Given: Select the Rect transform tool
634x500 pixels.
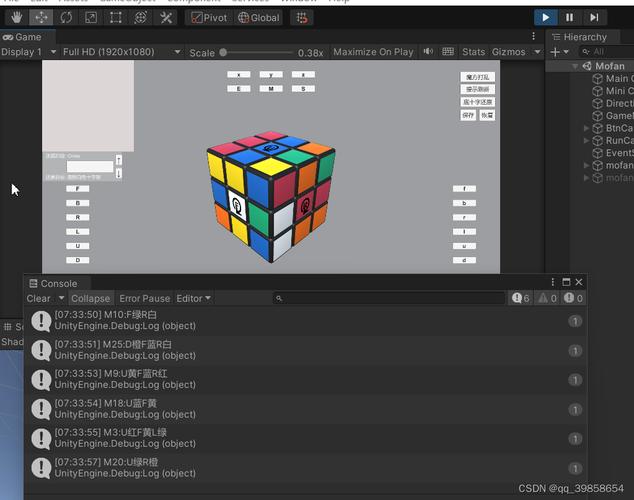Looking at the screenshot, I should point(115,17).
